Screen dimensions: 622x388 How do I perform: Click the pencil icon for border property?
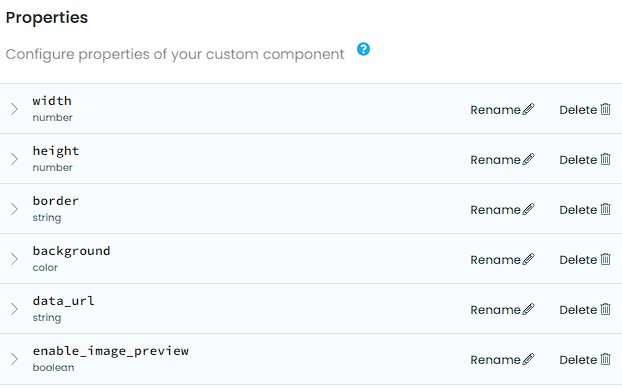pos(528,209)
